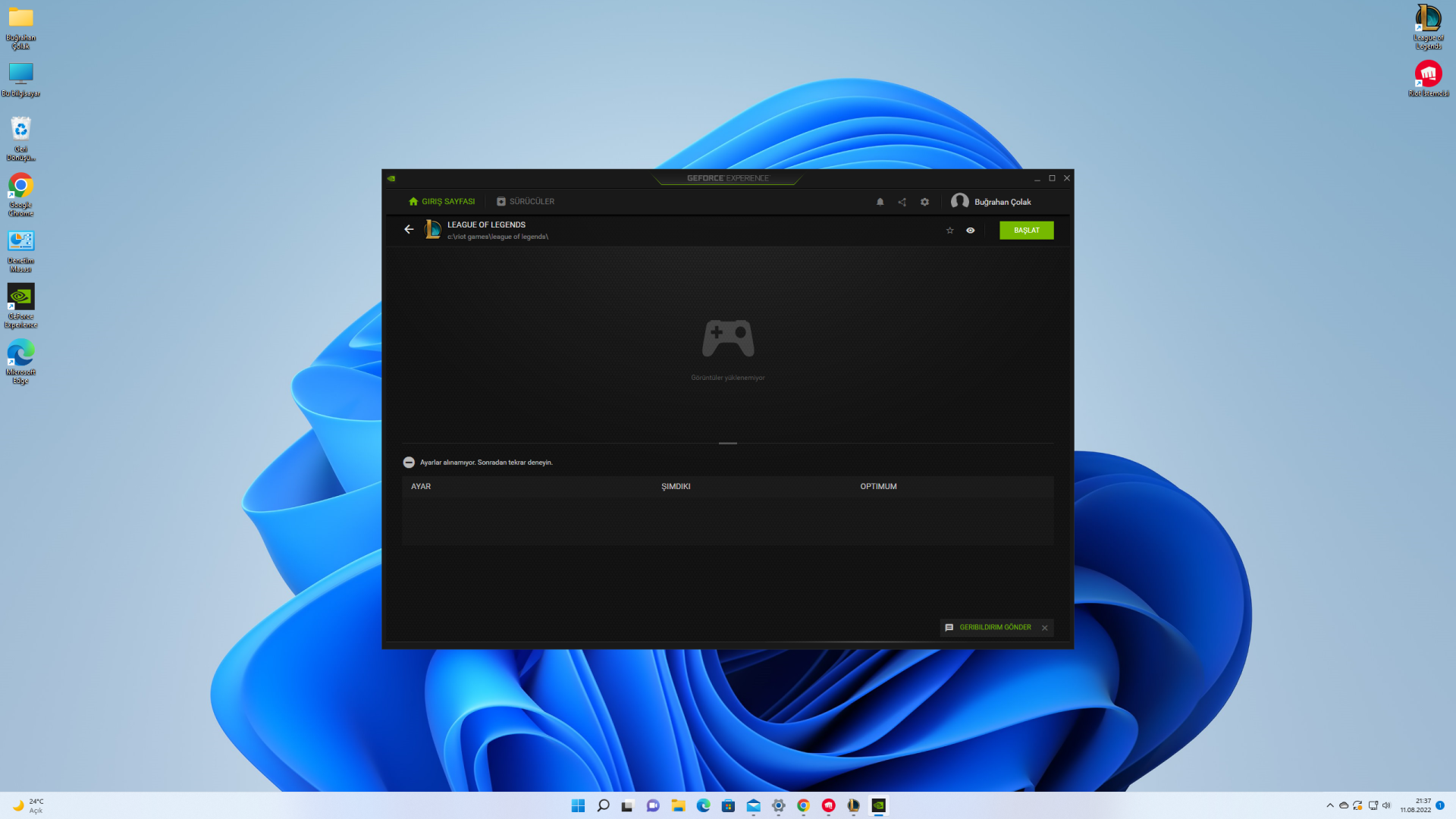1456x819 pixels.
Task: Mark League of Legends as a favorite with the star
Action: pyautogui.click(x=949, y=231)
